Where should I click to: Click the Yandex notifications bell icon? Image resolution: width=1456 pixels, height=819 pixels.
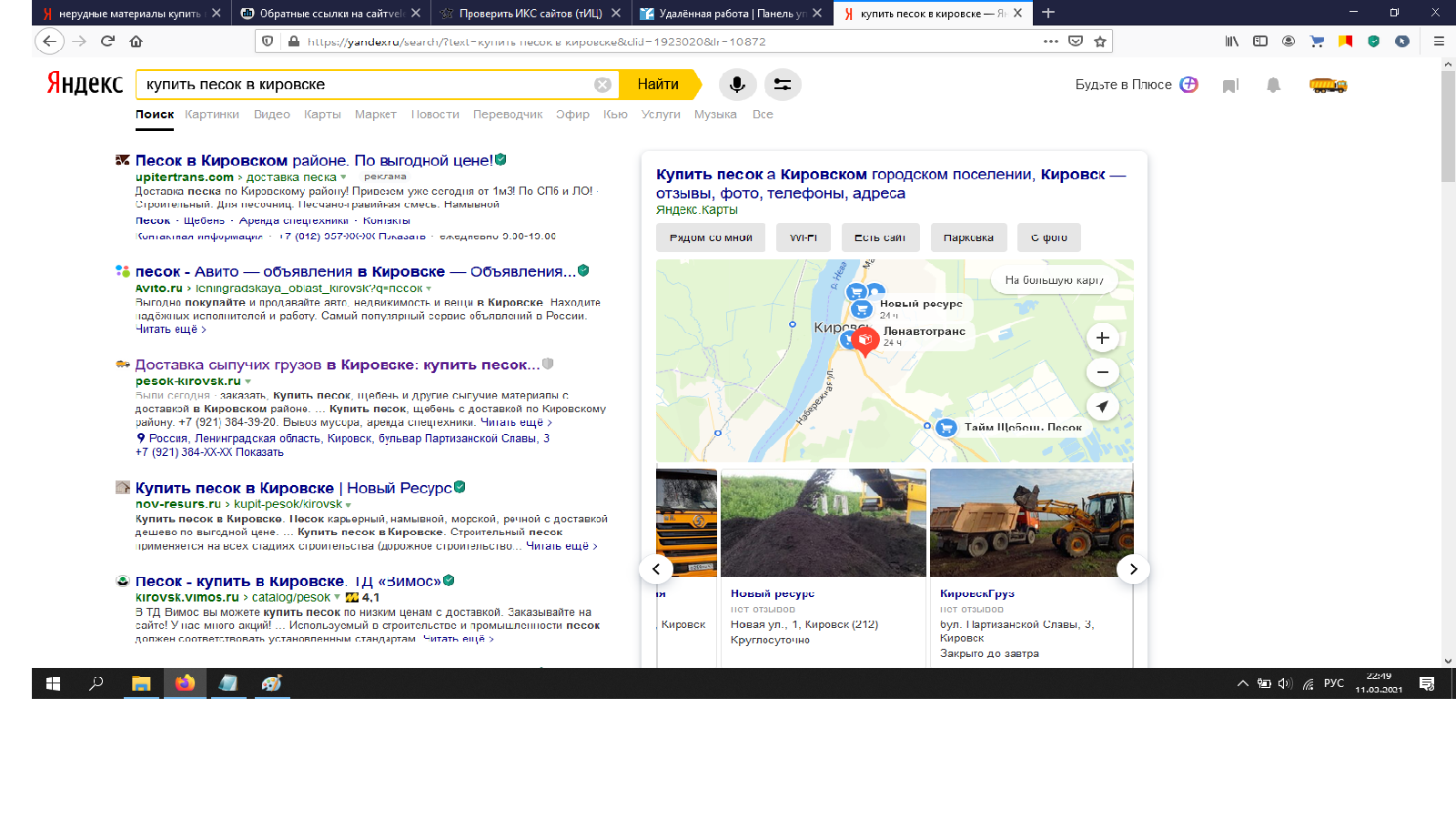(x=1273, y=85)
